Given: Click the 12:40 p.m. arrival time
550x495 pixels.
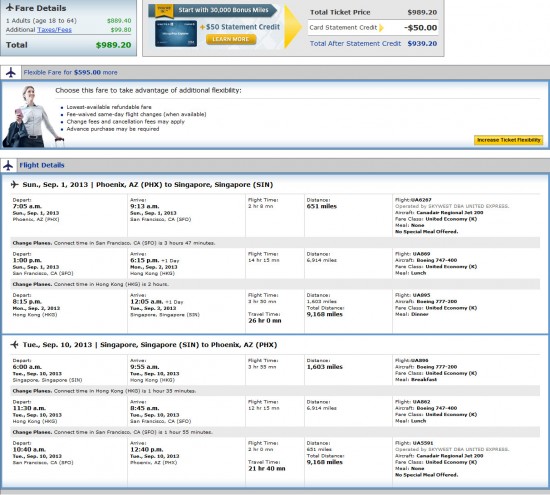Looking at the screenshot, I should 147,450.
